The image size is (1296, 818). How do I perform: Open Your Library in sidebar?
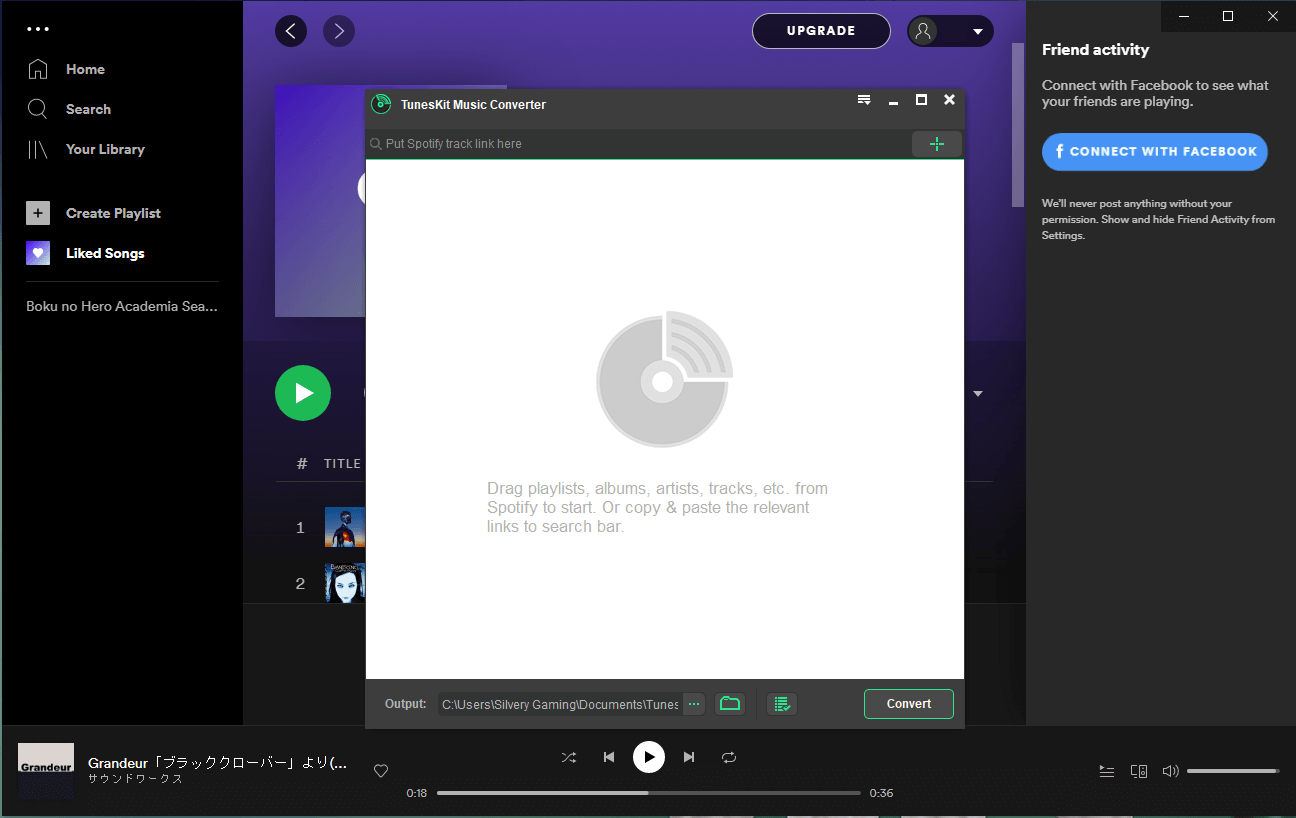[86, 149]
